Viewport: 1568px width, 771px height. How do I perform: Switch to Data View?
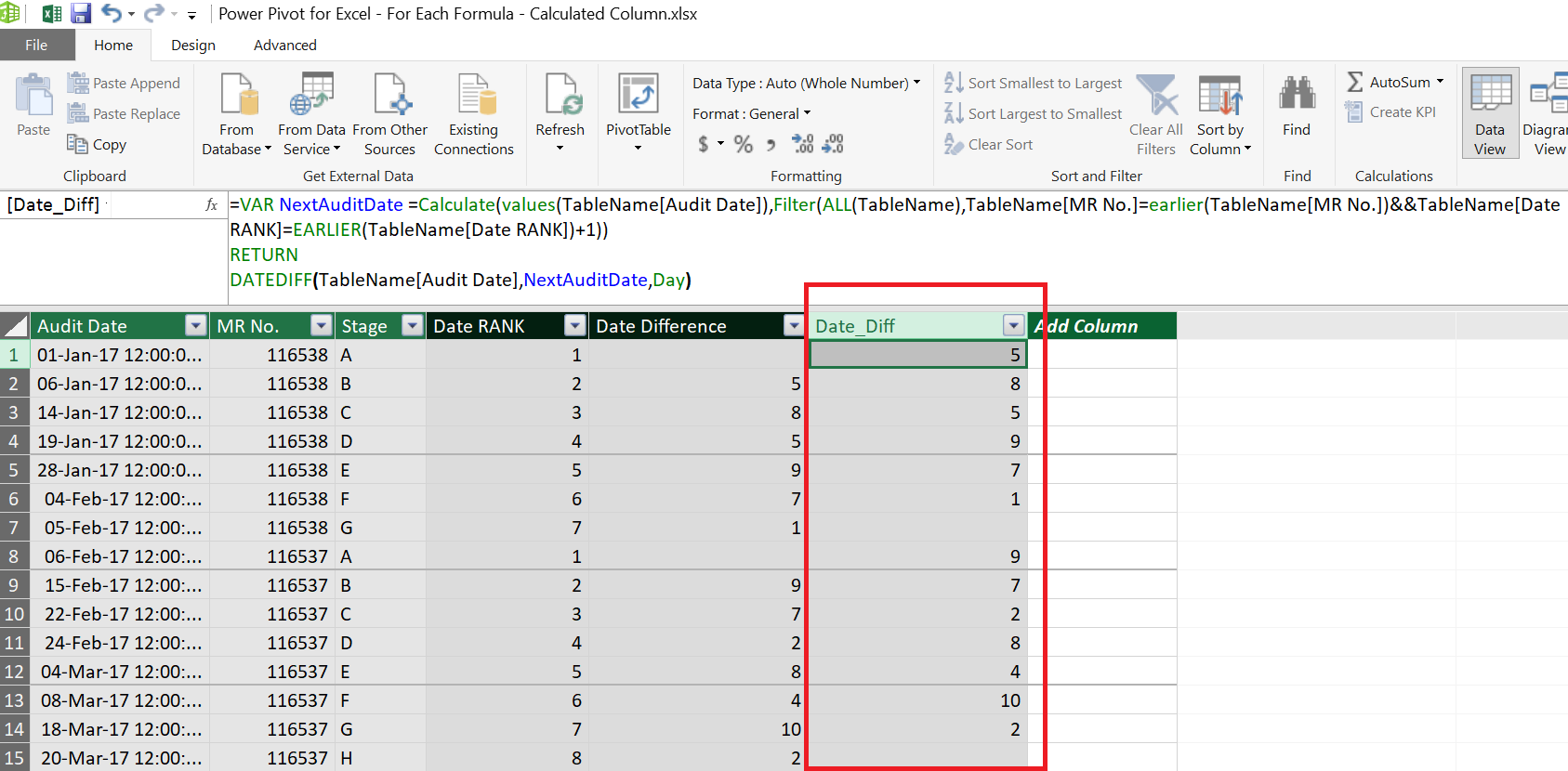[x=1490, y=114]
